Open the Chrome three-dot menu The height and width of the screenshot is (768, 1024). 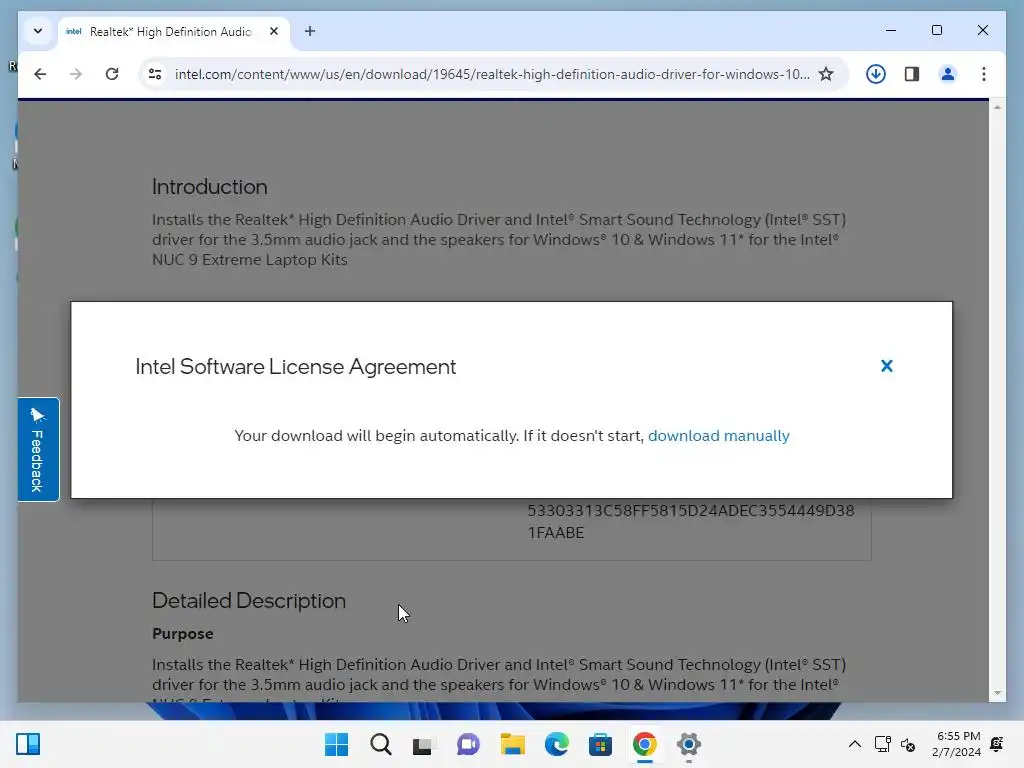click(x=984, y=74)
